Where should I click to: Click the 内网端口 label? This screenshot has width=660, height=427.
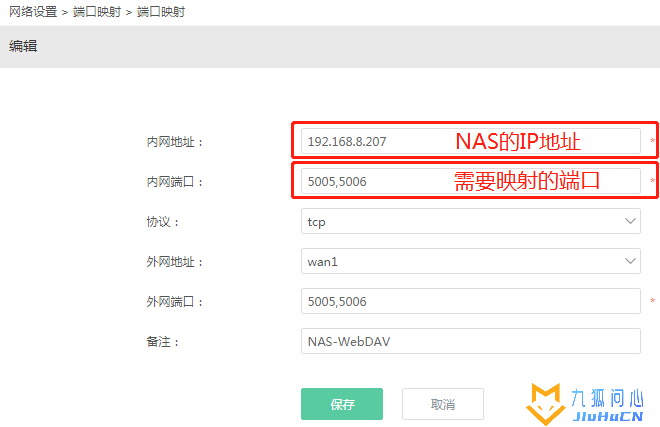(x=175, y=182)
